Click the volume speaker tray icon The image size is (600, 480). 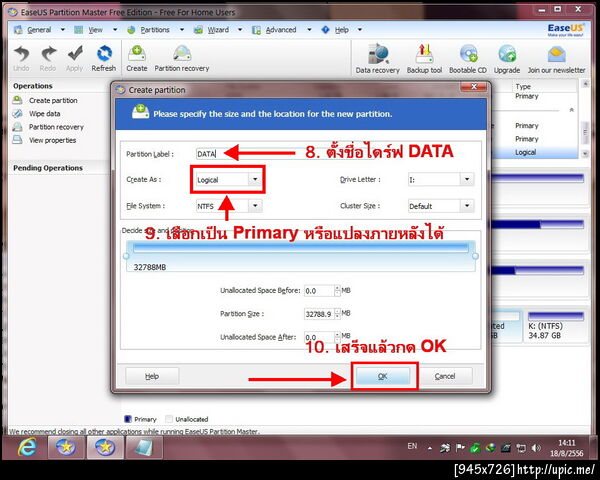536,448
